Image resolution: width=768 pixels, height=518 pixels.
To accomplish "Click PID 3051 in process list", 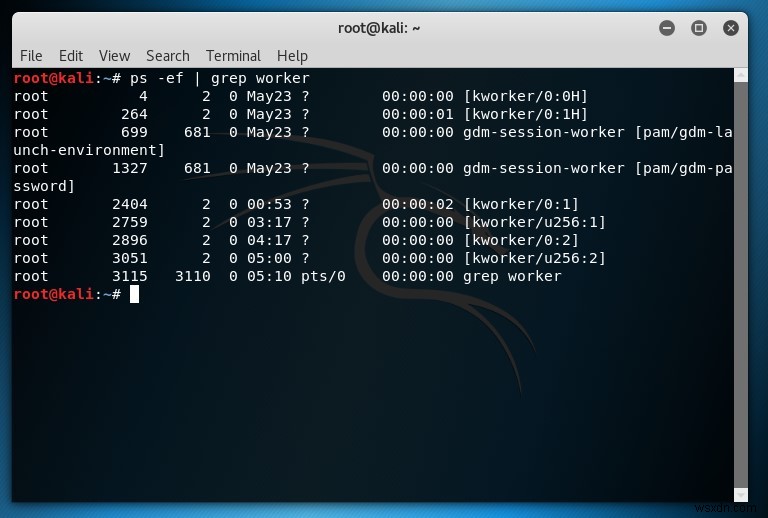I will pos(130,259).
